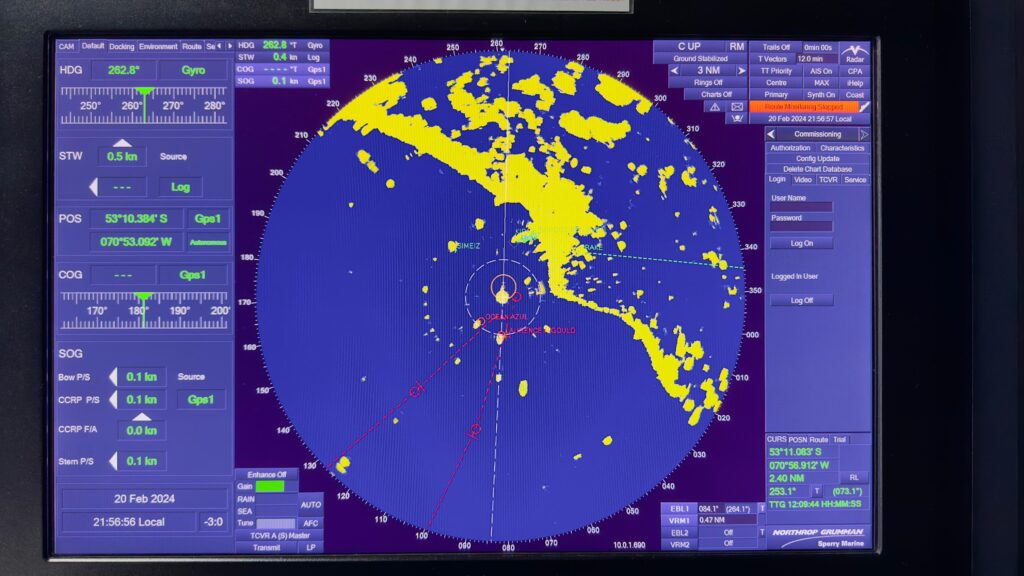
Task: Open the C UP orientation mode selector
Action: [688, 47]
